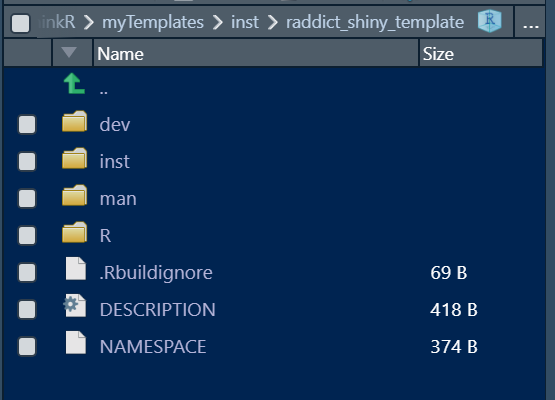555x400 pixels.
Task: Open the NAMESPACE file name
Action: (153, 347)
